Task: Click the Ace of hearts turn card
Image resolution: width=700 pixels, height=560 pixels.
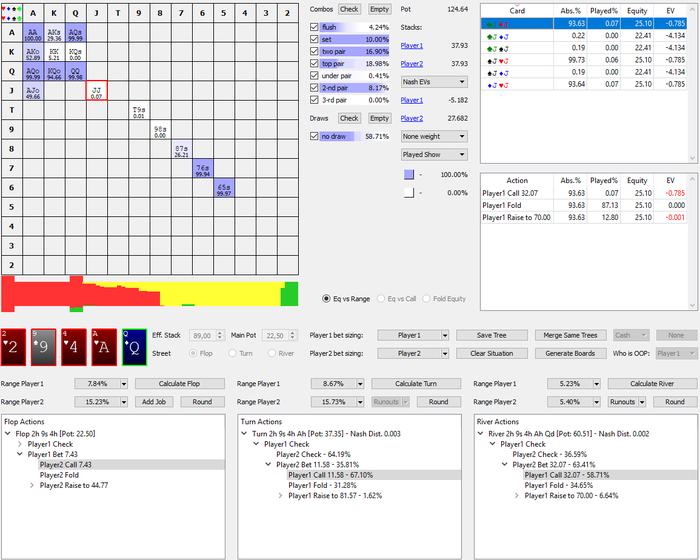Action: click(104, 347)
